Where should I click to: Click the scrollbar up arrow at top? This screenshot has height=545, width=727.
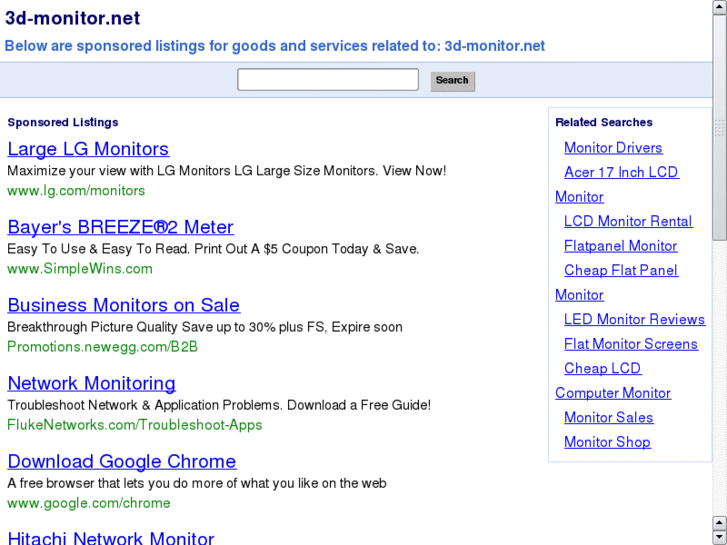(x=720, y=7)
